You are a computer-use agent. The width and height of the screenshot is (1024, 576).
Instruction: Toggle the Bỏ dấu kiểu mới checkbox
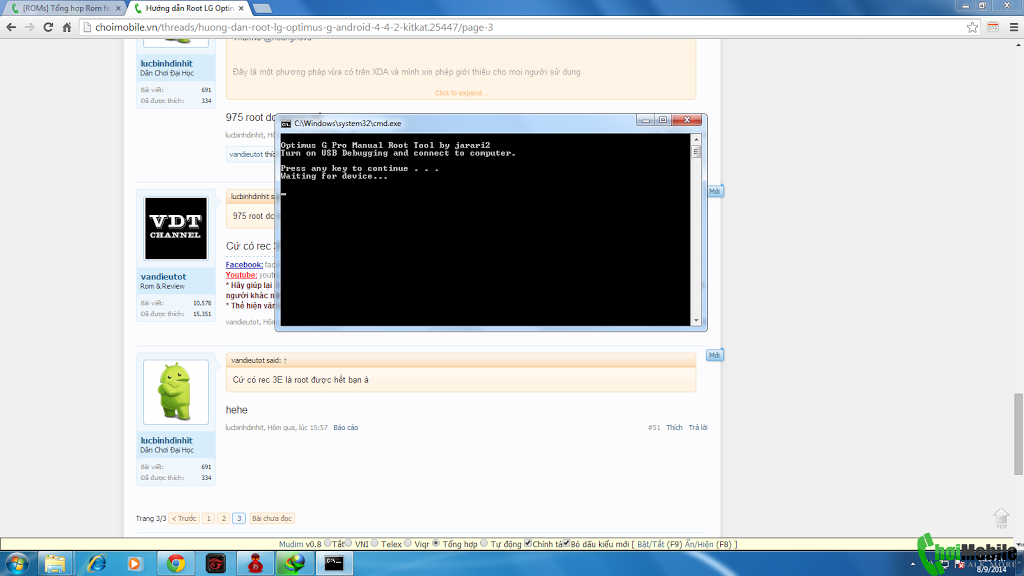[566, 543]
